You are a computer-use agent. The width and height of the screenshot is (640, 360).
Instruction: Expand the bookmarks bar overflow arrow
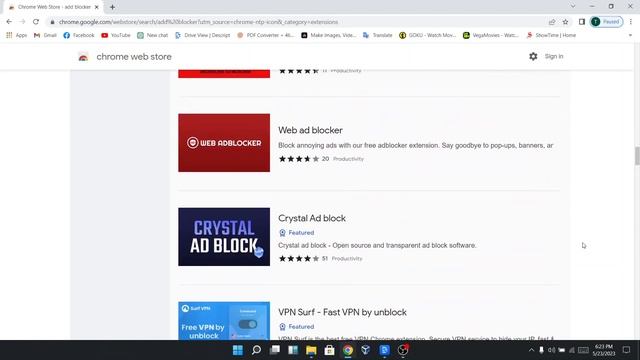[630, 36]
